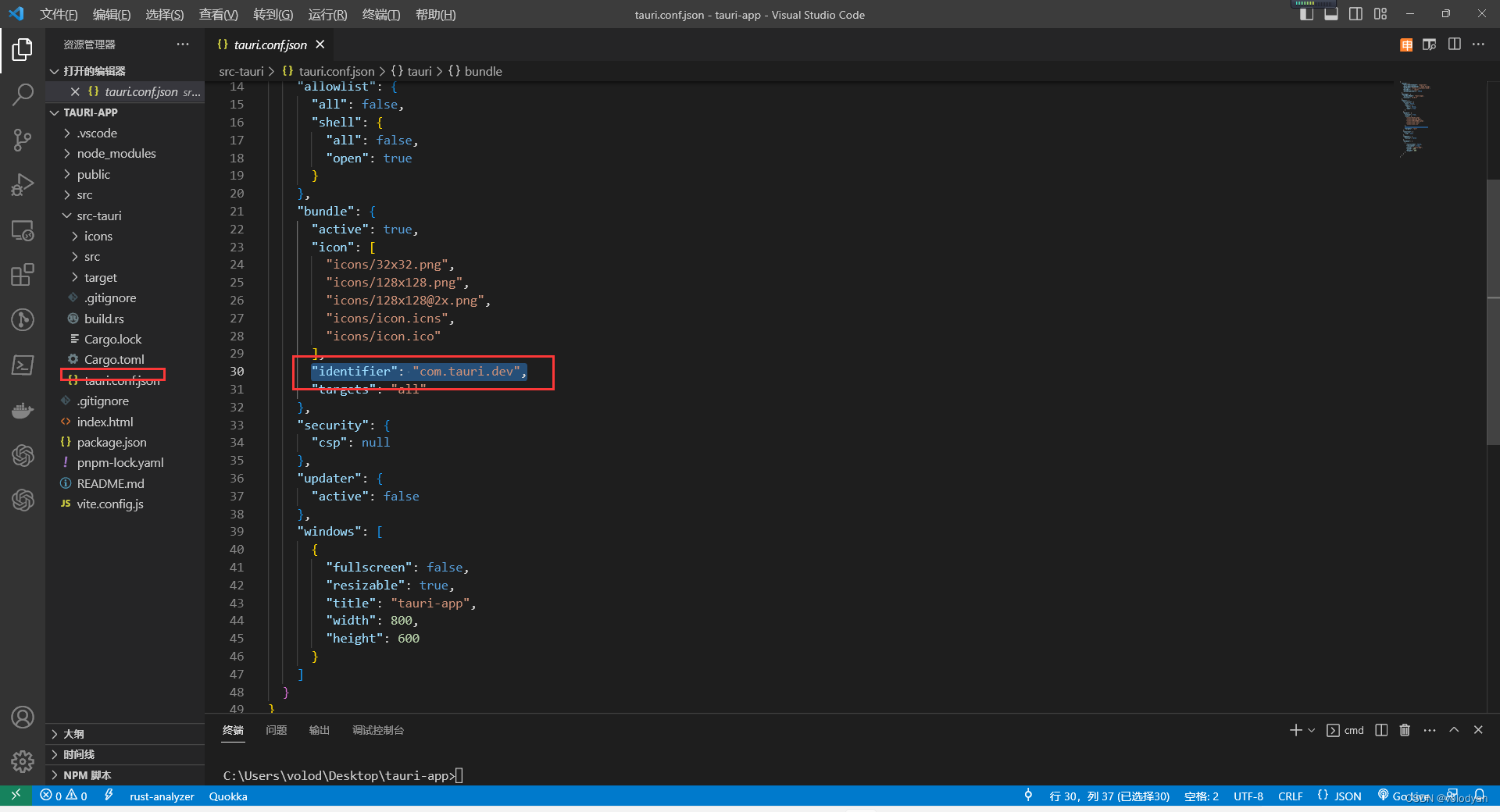
Task: Click the editor minimap preview
Action: click(x=1416, y=119)
